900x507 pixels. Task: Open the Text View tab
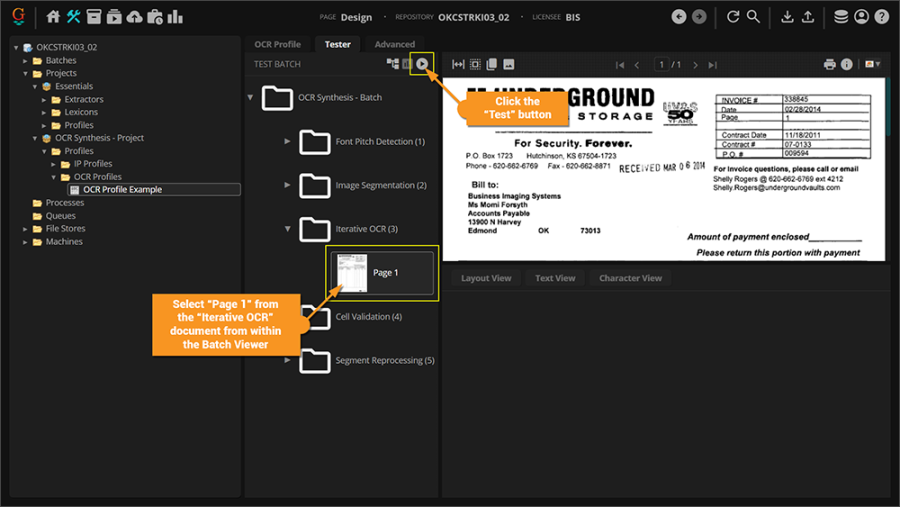coord(555,278)
